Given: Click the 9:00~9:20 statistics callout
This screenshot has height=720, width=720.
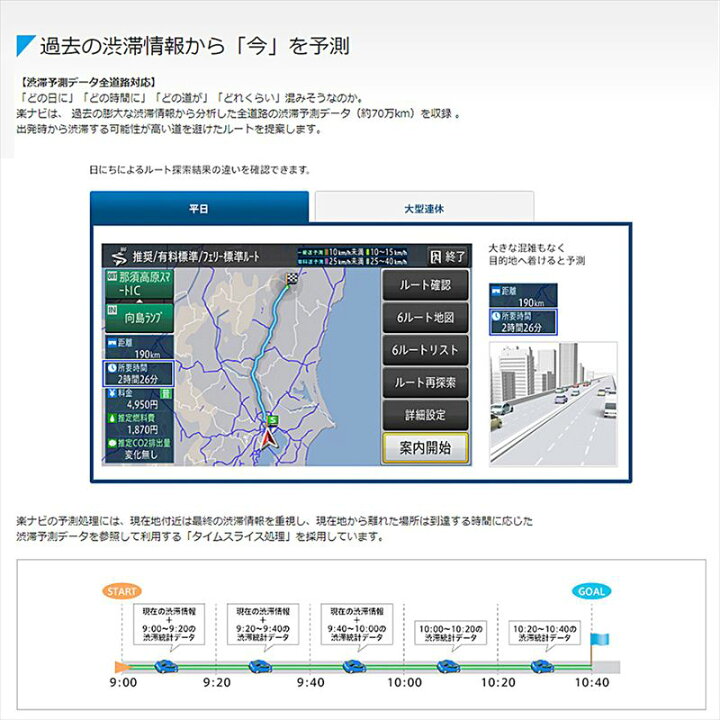Looking at the screenshot, I should coord(169,624).
